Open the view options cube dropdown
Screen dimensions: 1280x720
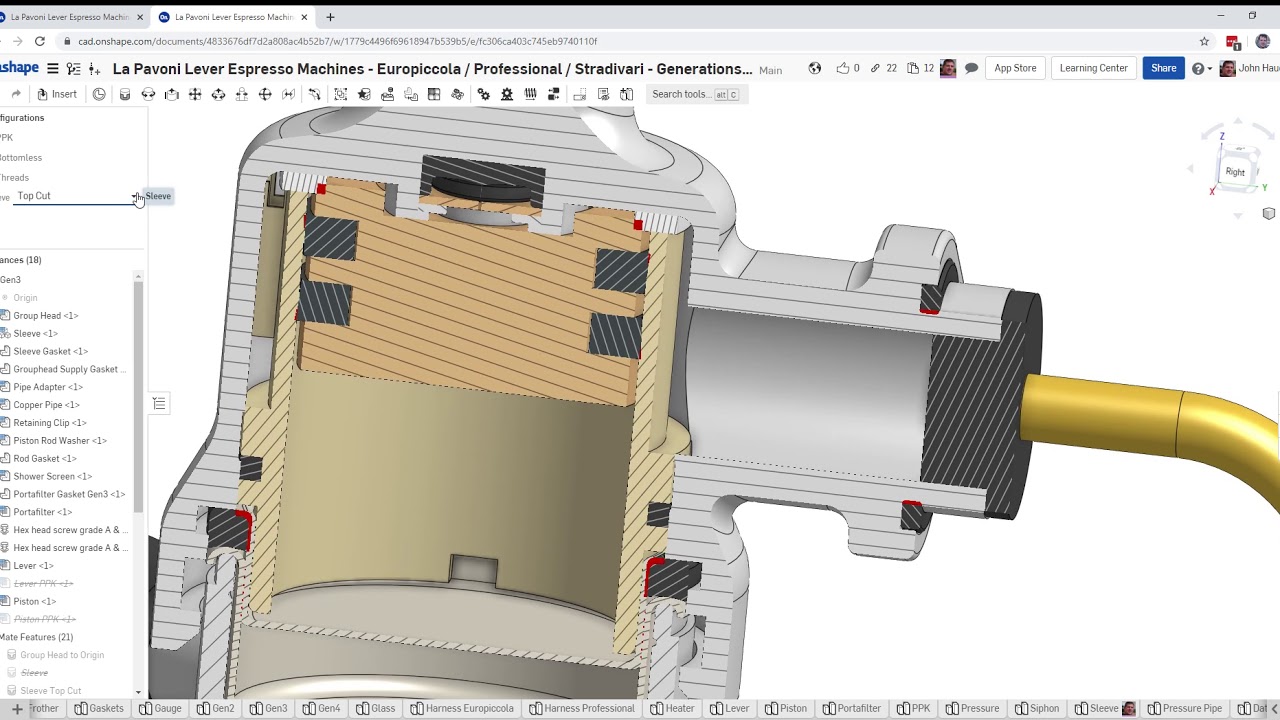tap(1269, 214)
